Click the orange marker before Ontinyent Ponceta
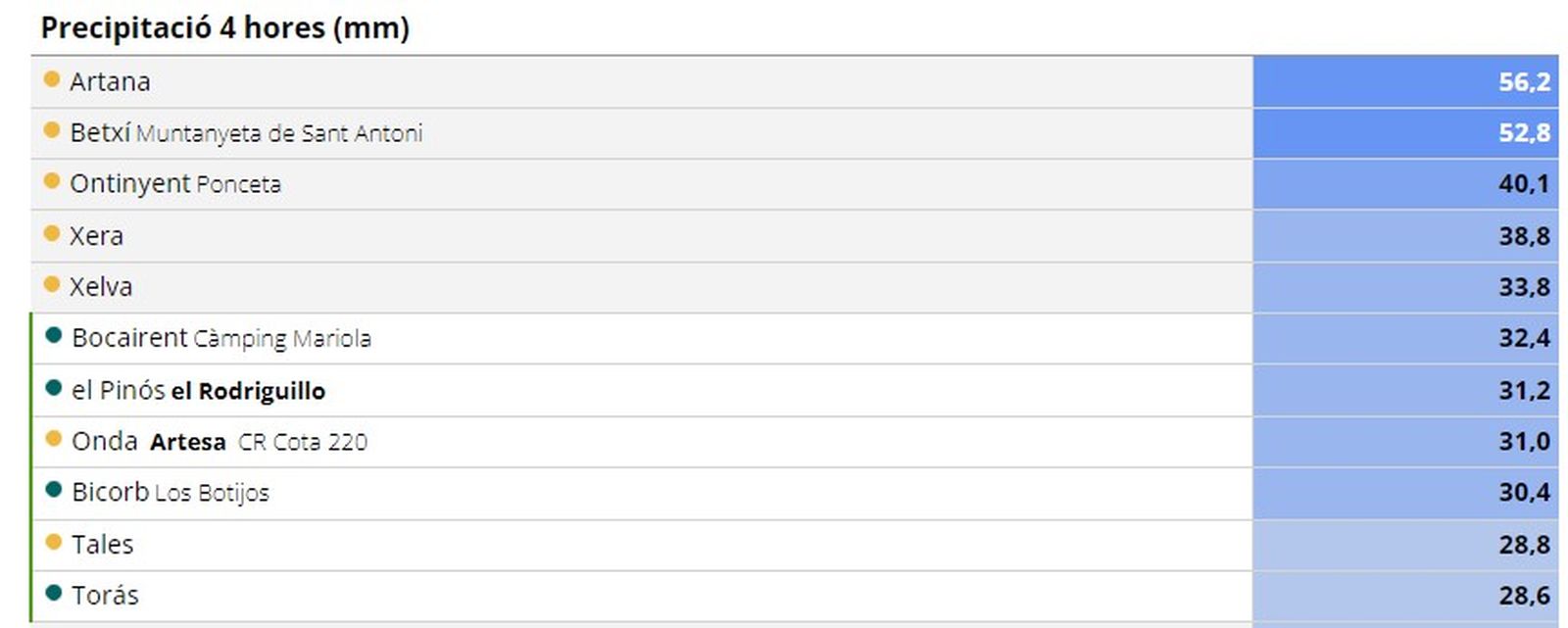Image resolution: width=1568 pixels, height=628 pixels. 52,181
